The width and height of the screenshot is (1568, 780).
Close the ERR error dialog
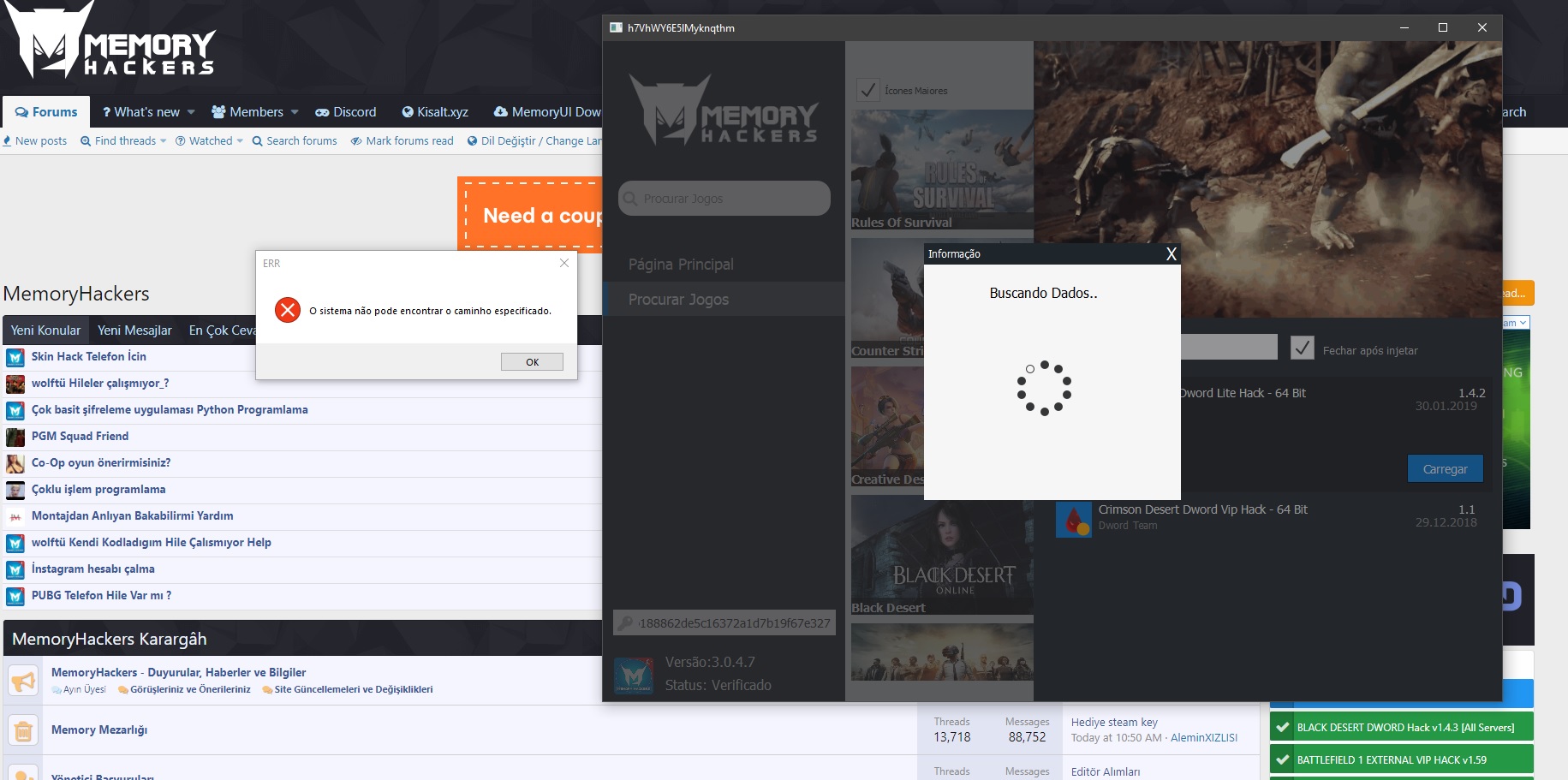(x=564, y=263)
